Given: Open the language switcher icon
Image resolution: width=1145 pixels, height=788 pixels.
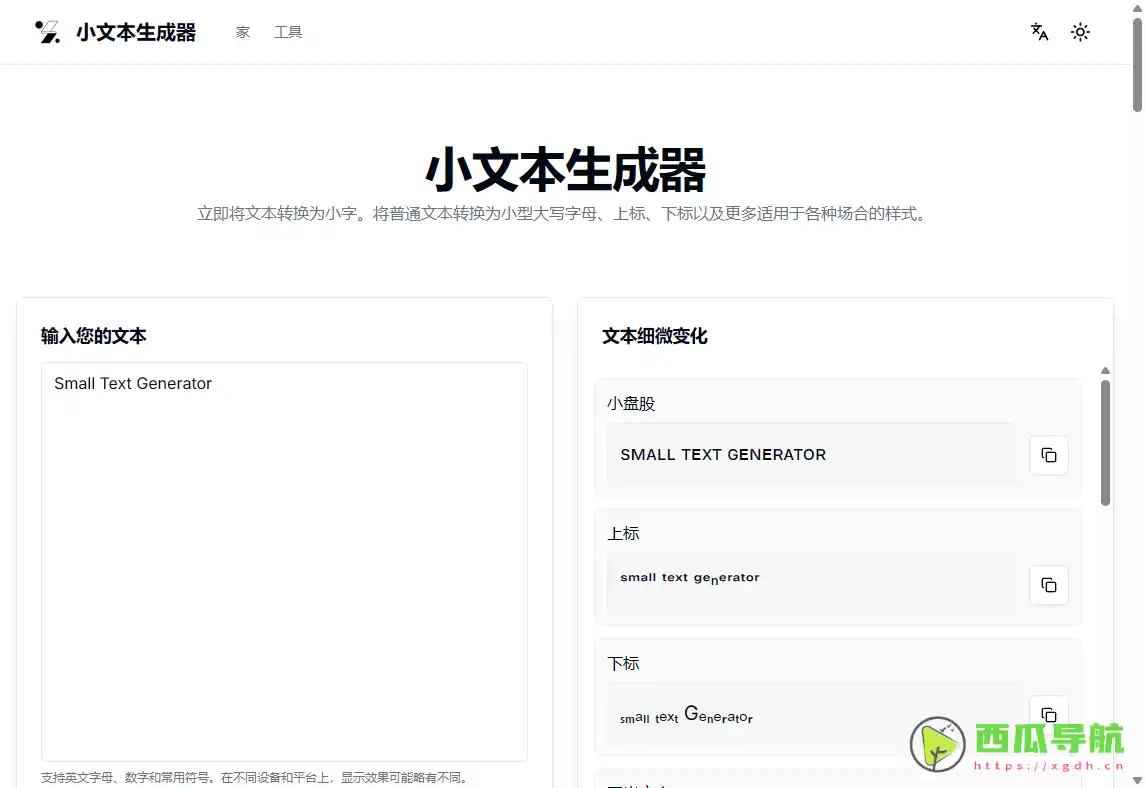Looking at the screenshot, I should click(x=1038, y=32).
